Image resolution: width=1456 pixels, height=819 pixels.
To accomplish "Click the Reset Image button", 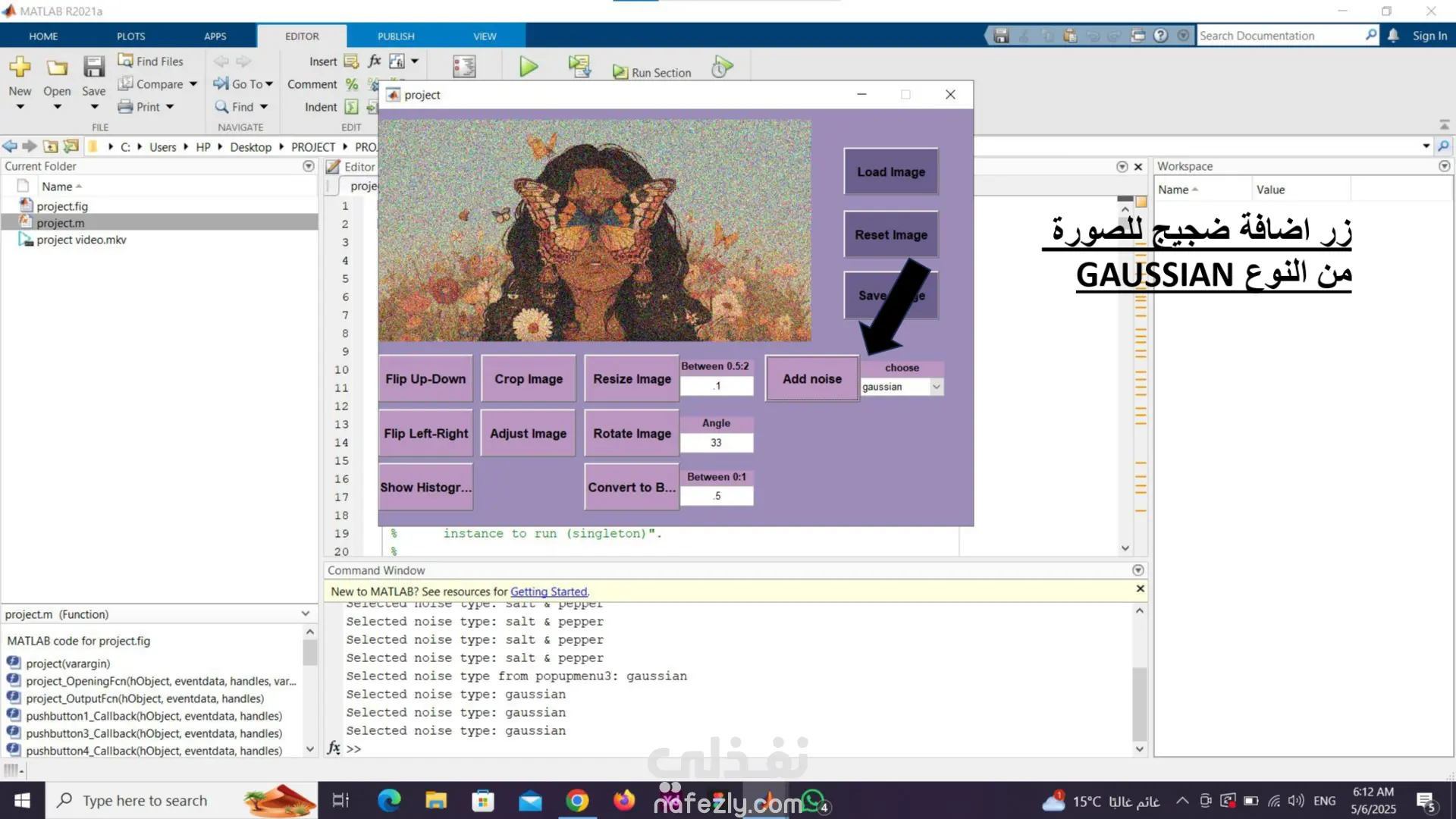I will pyautogui.click(x=891, y=235).
